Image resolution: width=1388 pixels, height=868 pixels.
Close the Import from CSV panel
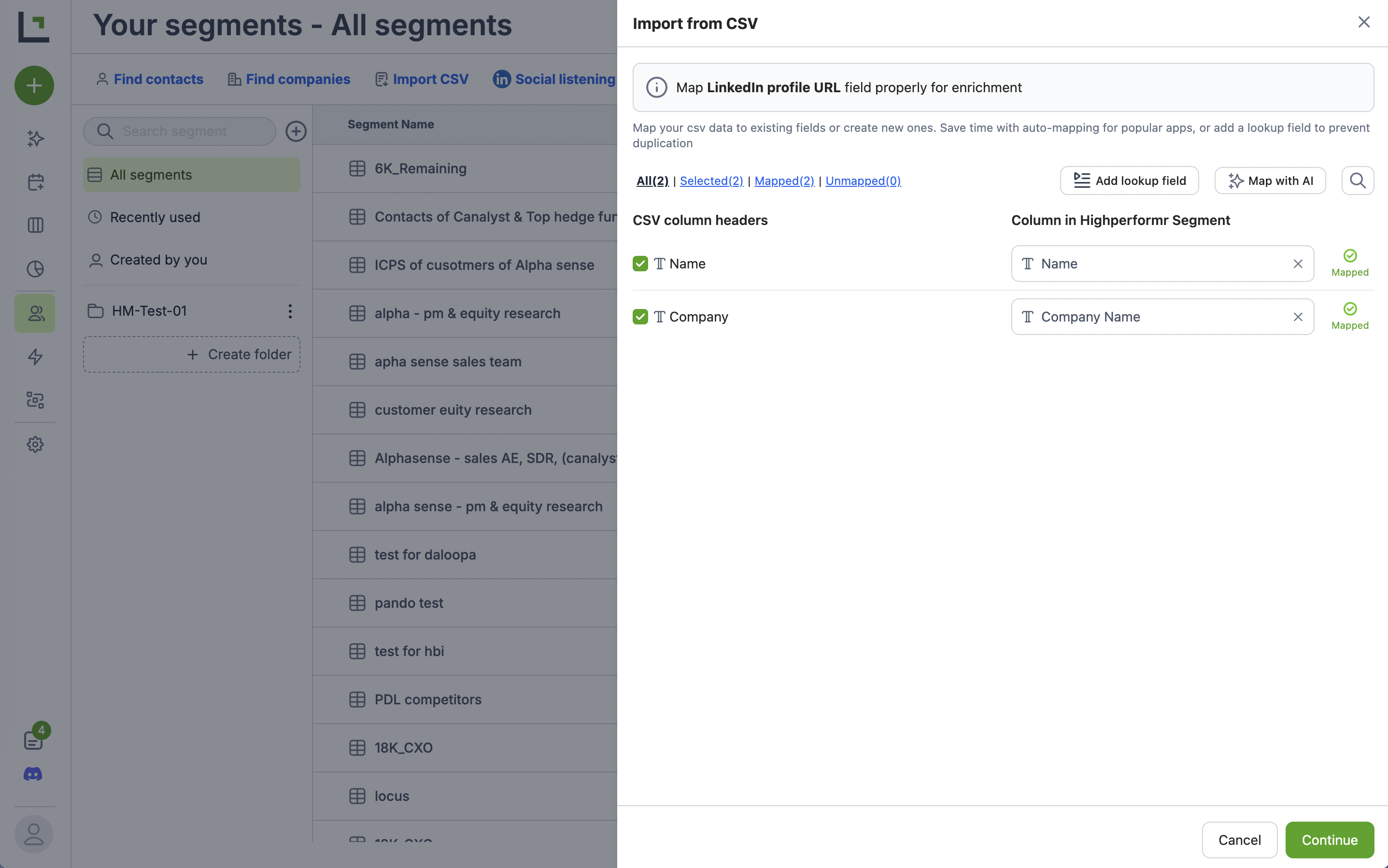point(1364,22)
